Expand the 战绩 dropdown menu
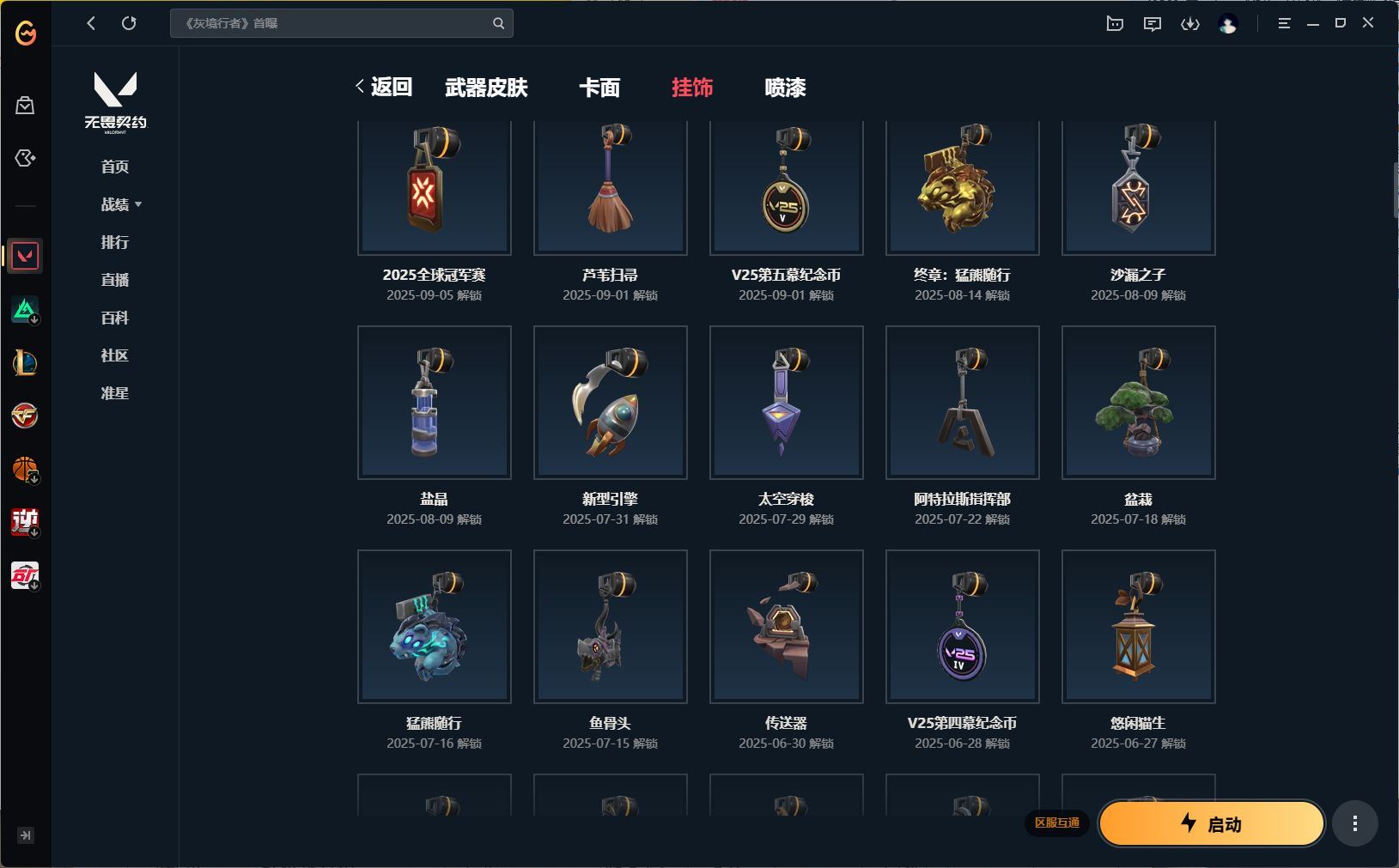 click(x=121, y=204)
